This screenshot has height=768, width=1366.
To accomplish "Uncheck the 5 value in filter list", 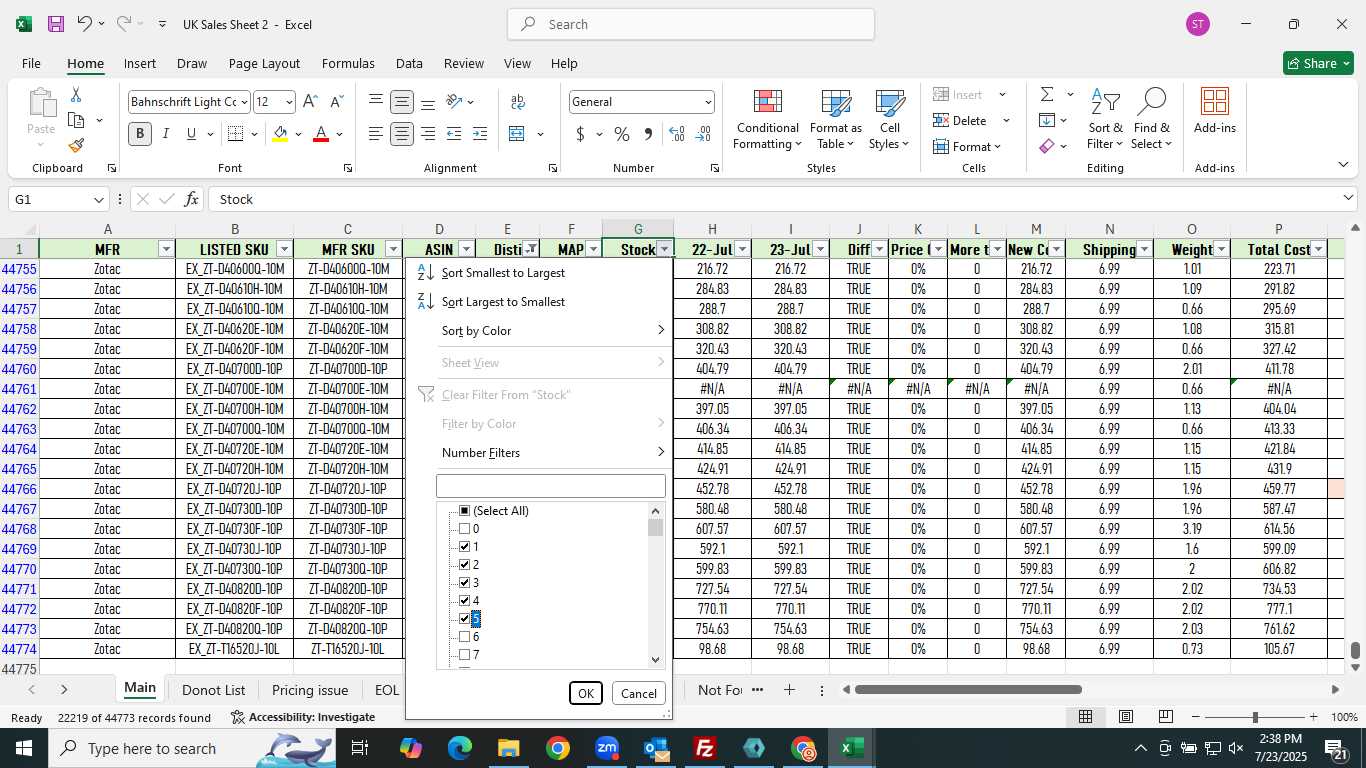I will coord(464,619).
